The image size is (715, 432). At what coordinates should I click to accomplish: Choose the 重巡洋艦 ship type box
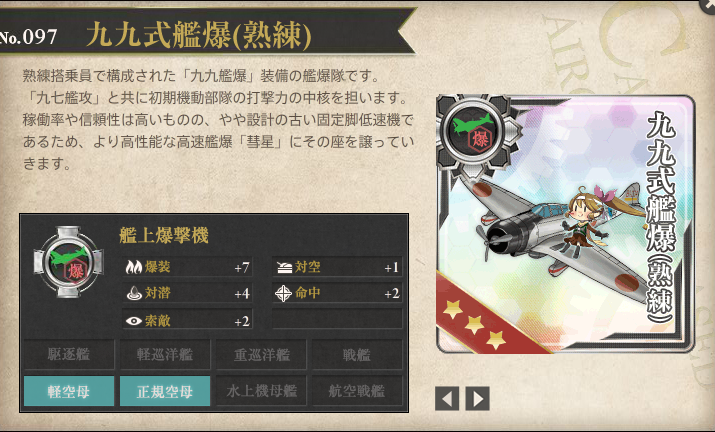[x=261, y=354]
